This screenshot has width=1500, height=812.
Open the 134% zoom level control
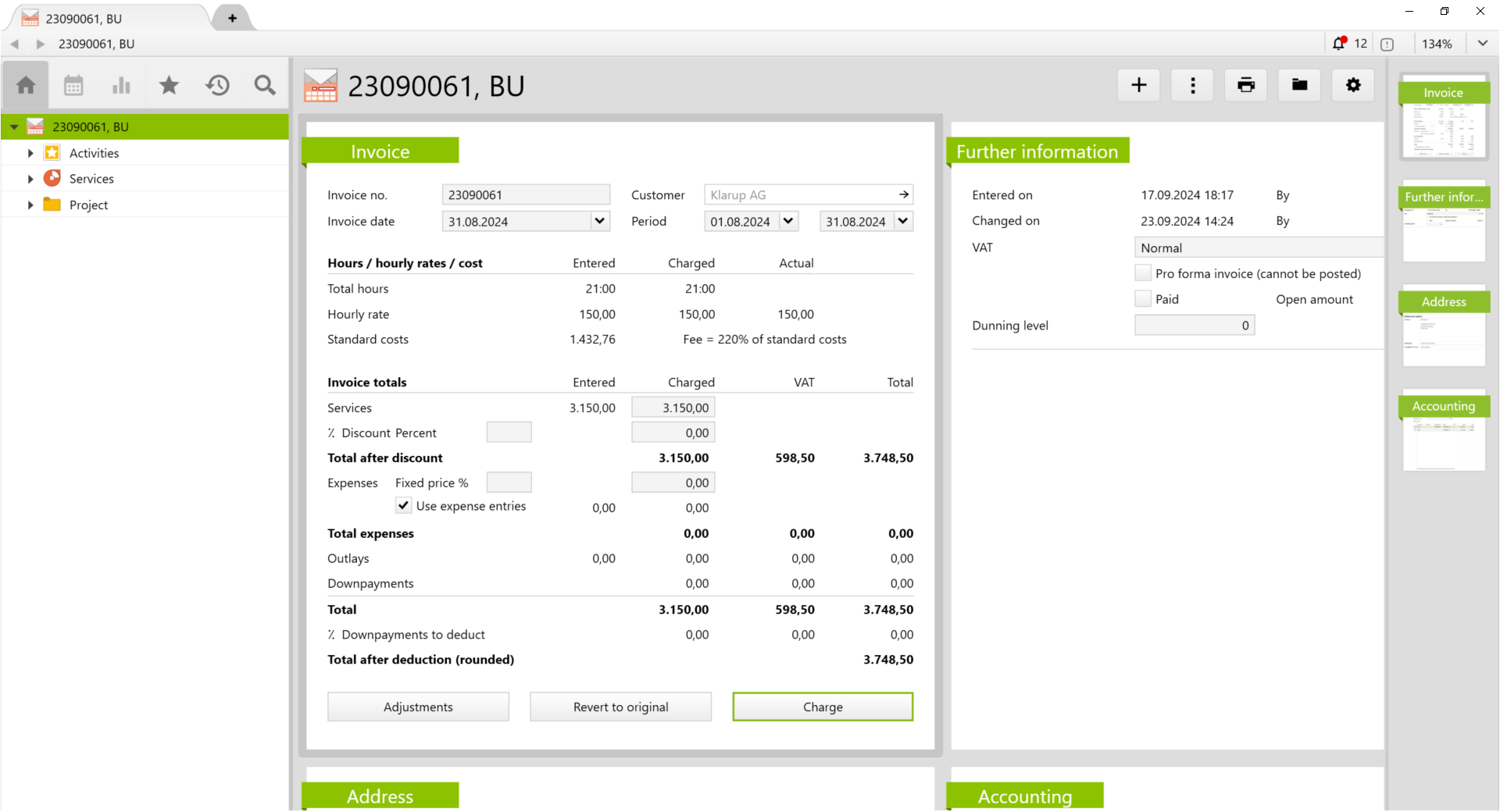1437,43
